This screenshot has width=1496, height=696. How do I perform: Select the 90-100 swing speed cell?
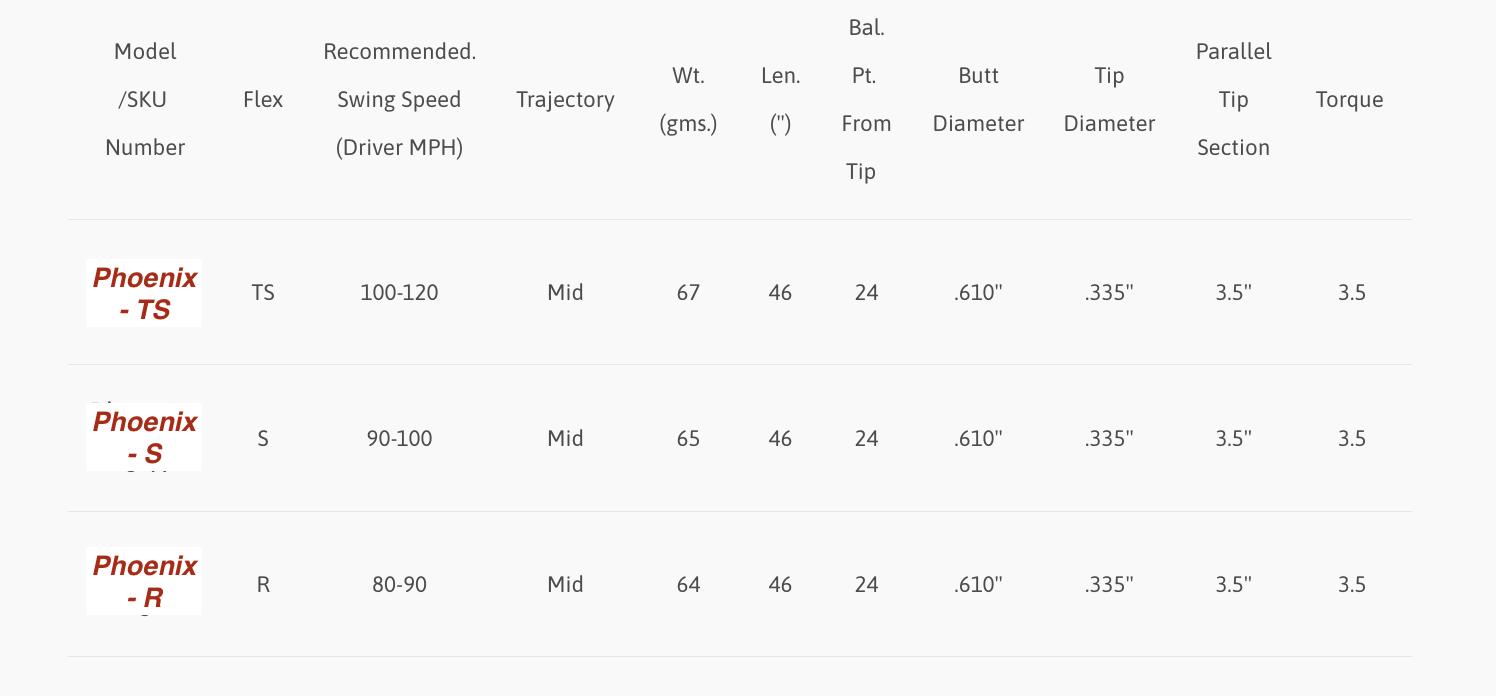tap(399, 438)
